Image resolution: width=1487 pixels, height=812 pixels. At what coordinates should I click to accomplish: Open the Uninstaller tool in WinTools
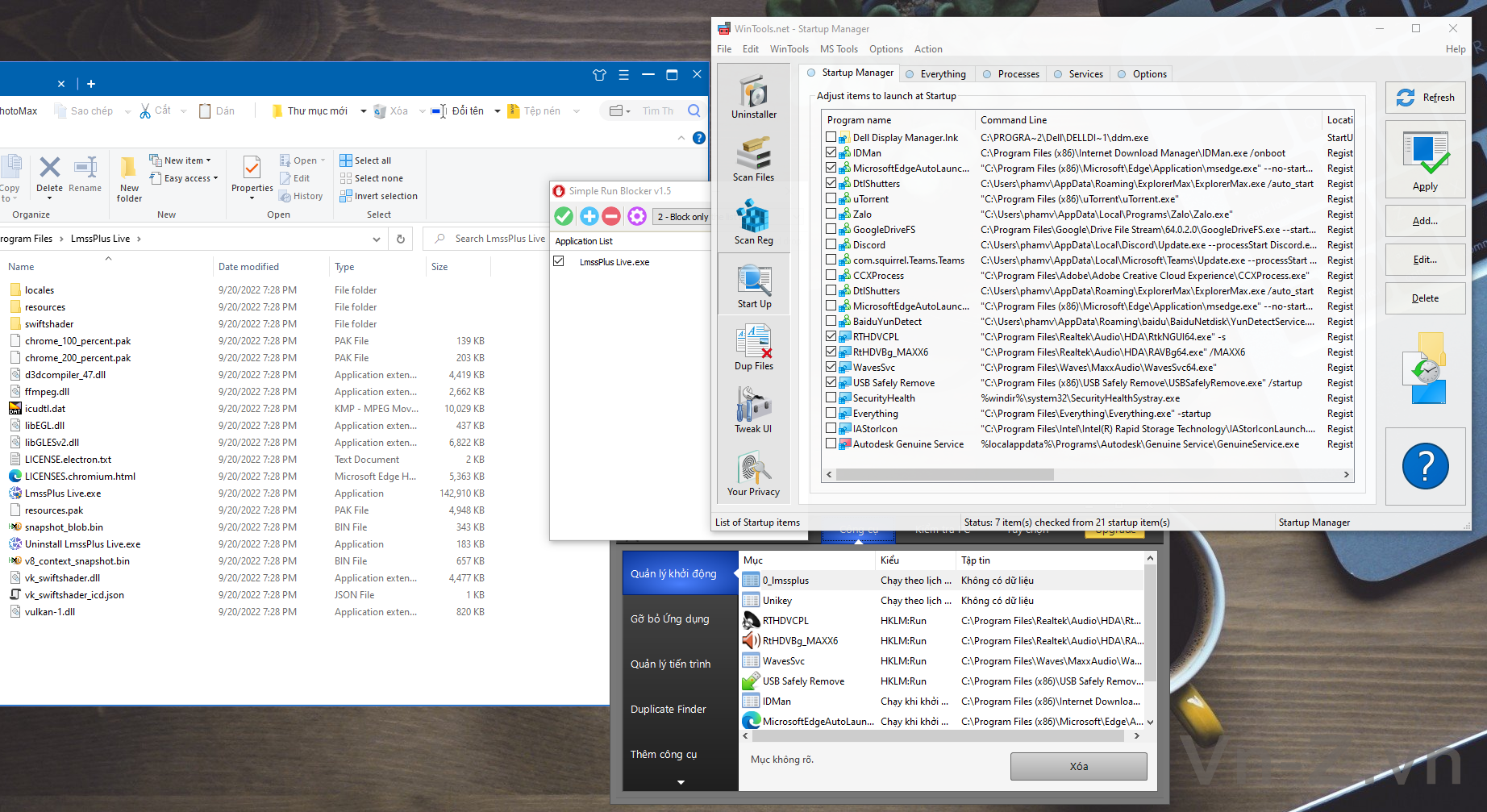753,96
